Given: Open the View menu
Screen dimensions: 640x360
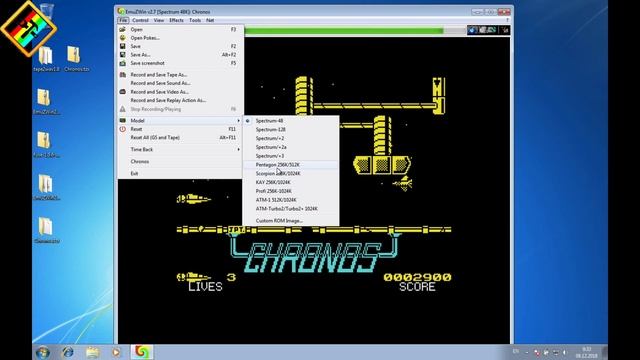Looking at the screenshot, I should pyautogui.click(x=159, y=20).
